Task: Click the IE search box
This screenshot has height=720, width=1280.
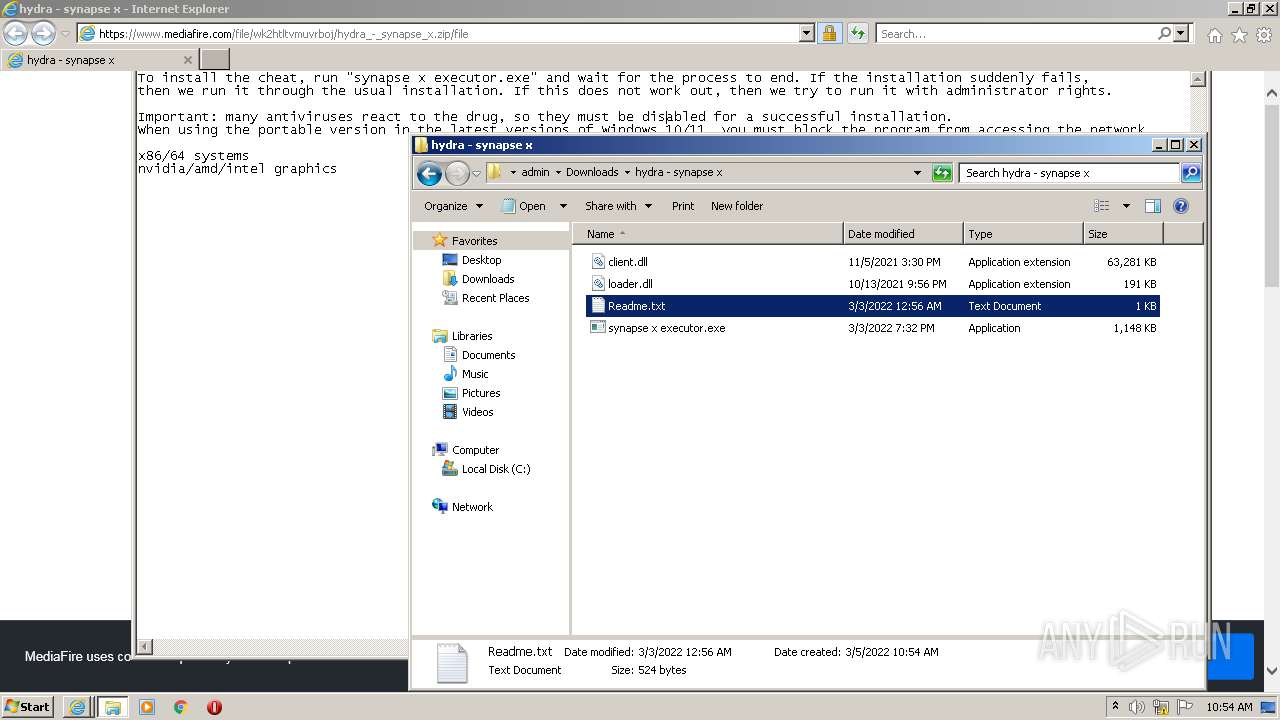Action: tap(1016, 33)
